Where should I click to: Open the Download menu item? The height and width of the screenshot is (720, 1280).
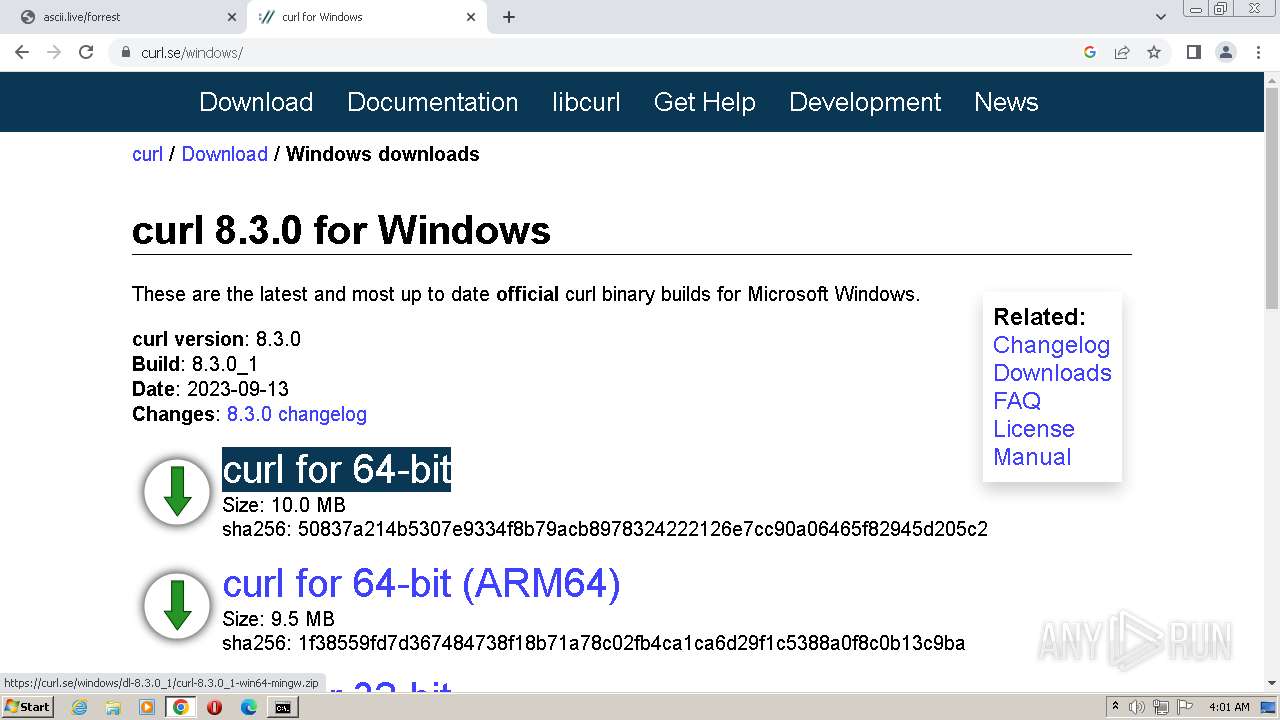click(x=256, y=102)
